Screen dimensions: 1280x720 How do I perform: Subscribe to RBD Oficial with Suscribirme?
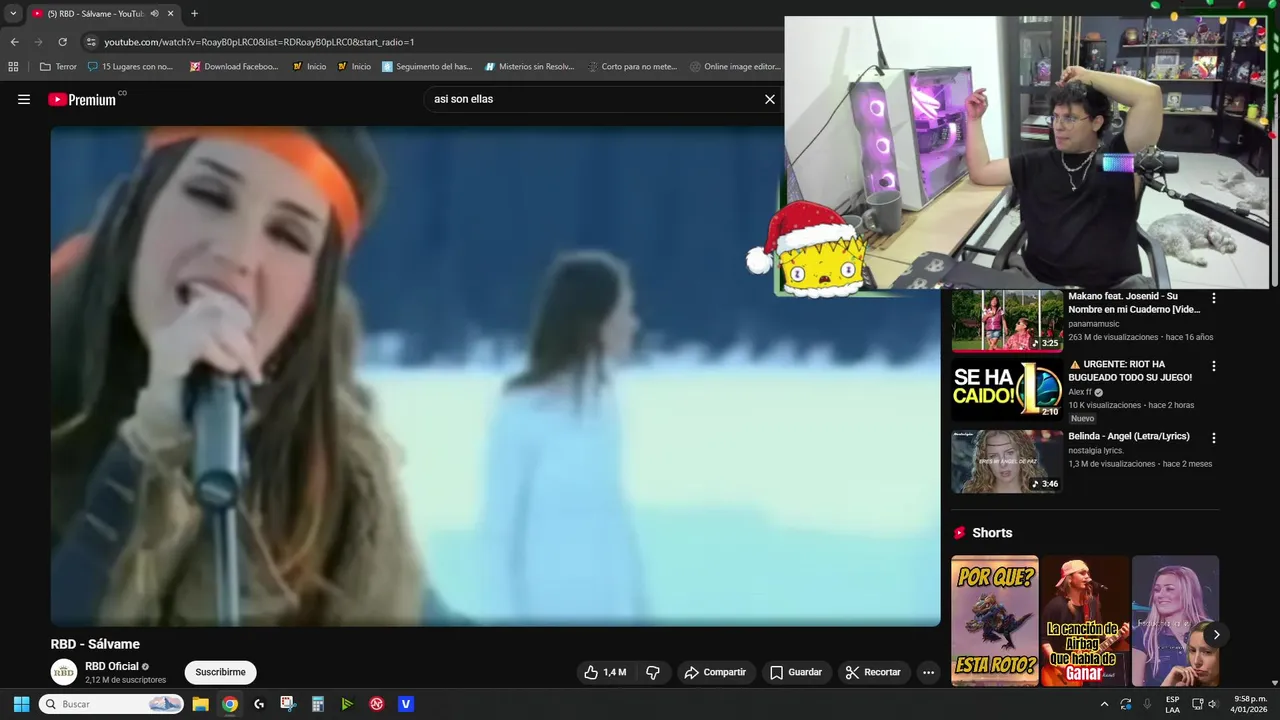pos(220,672)
